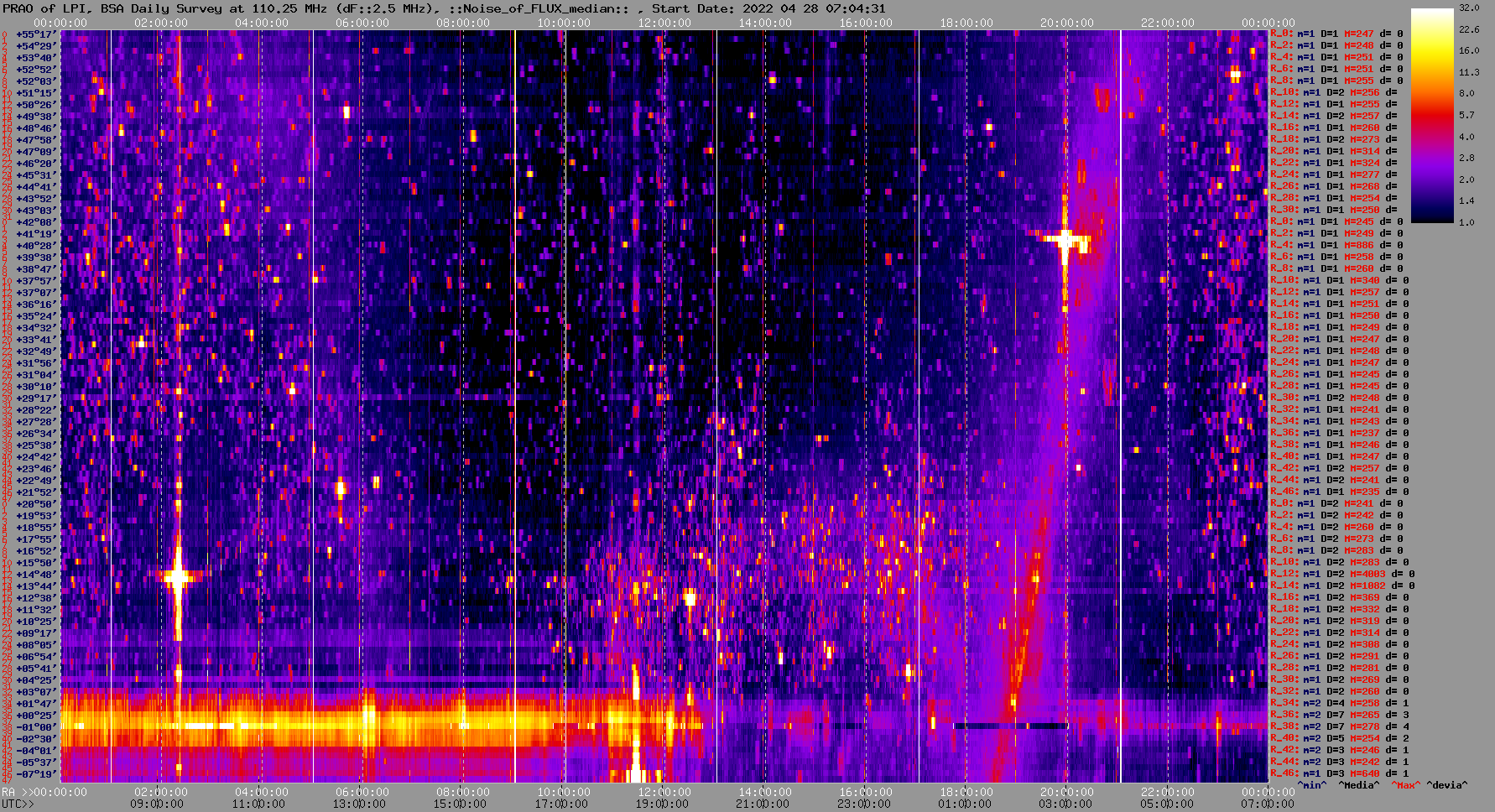Click the stats row with M=340

(x=1339, y=281)
